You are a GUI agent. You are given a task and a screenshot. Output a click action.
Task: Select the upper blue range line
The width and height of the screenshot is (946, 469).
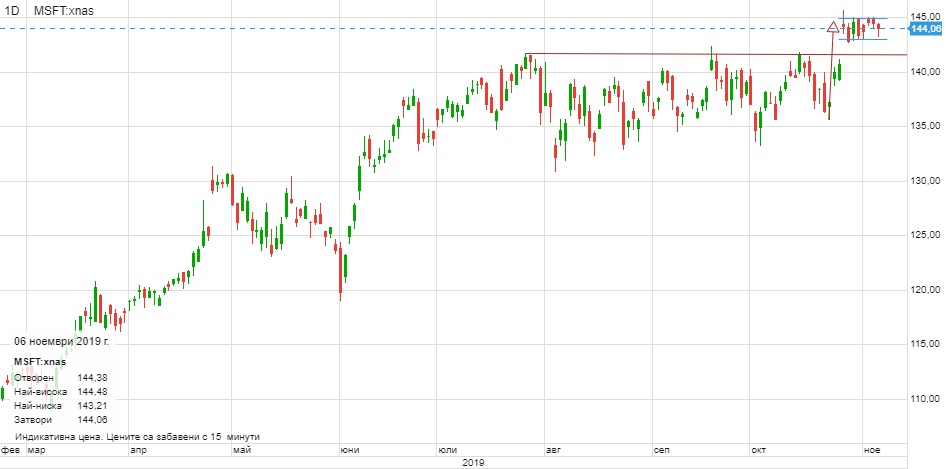click(x=863, y=18)
